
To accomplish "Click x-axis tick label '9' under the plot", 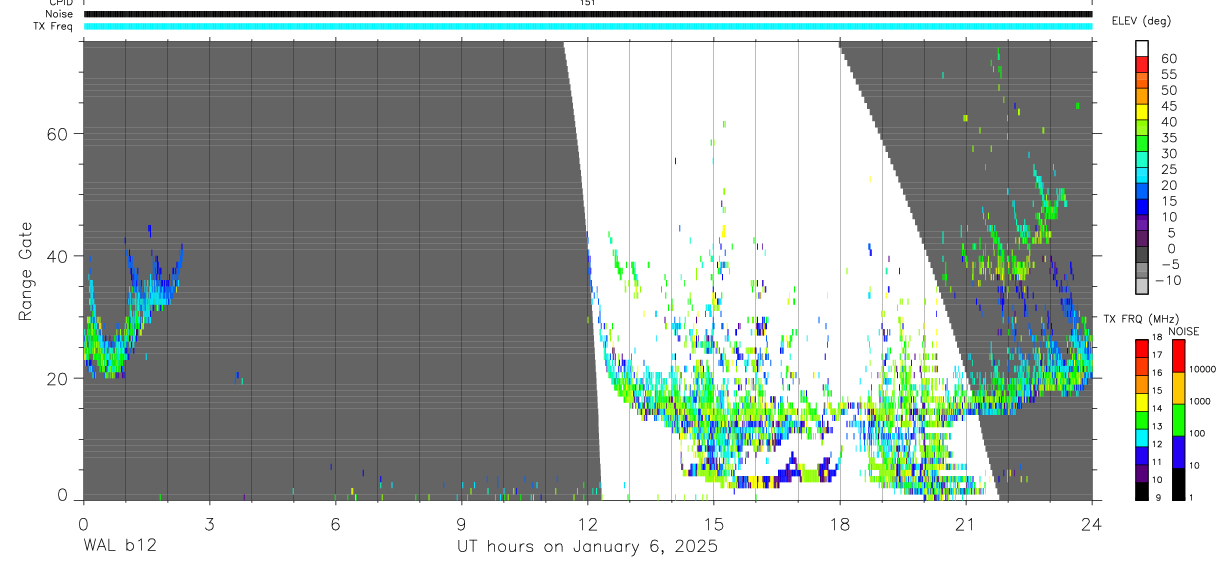I will (461, 523).
